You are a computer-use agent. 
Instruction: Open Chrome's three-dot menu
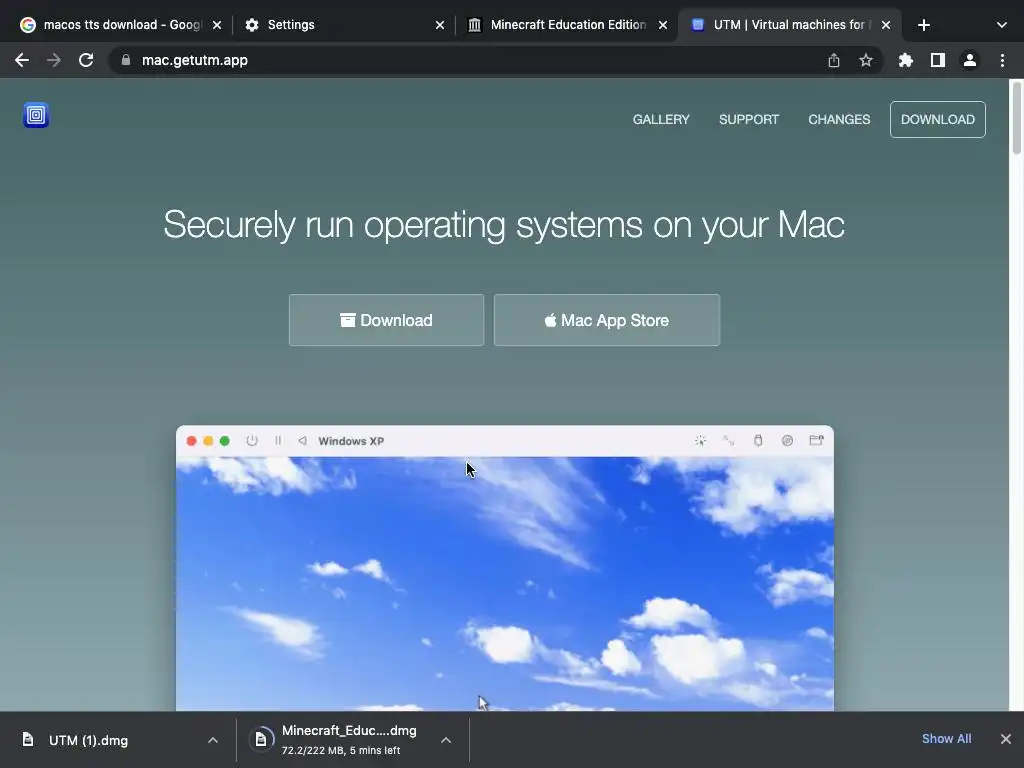coord(1002,60)
